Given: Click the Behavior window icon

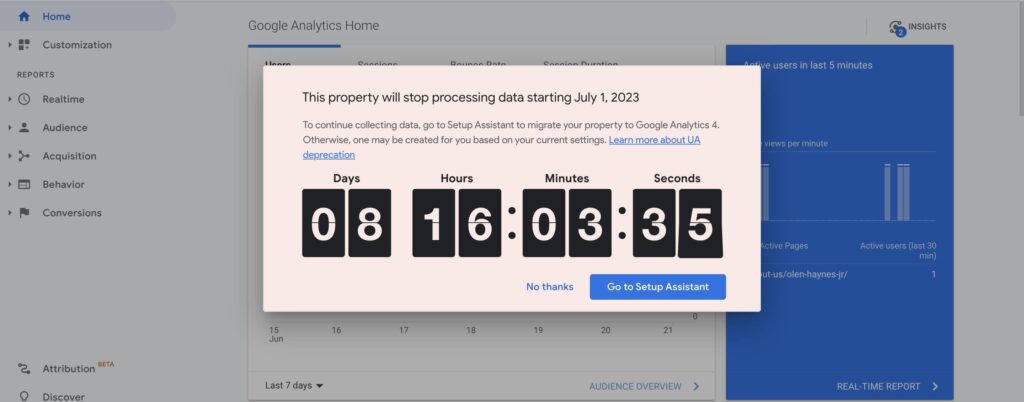Looking at the screenshot, I should (24, 184).
